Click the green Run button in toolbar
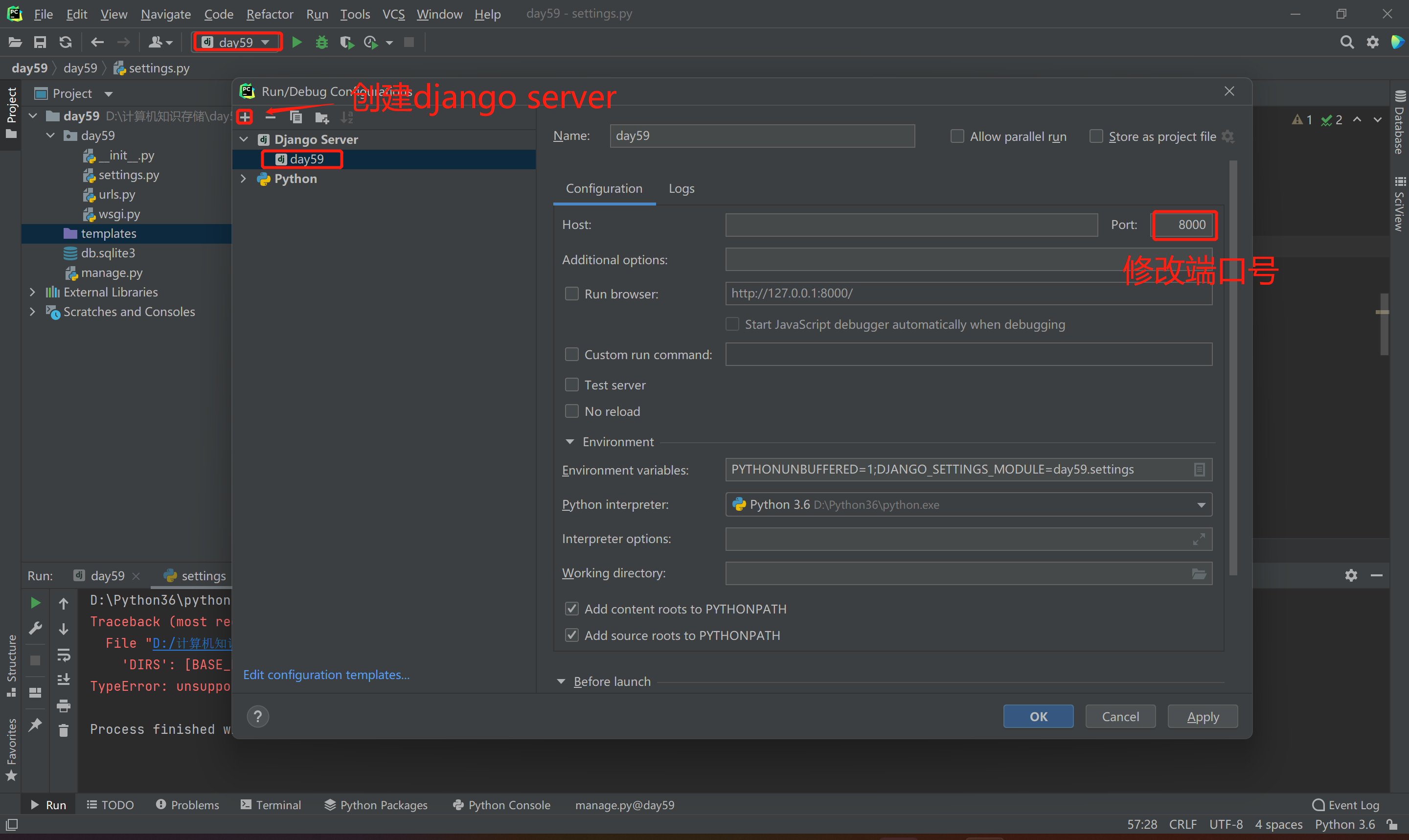 [x=296, y=43]
